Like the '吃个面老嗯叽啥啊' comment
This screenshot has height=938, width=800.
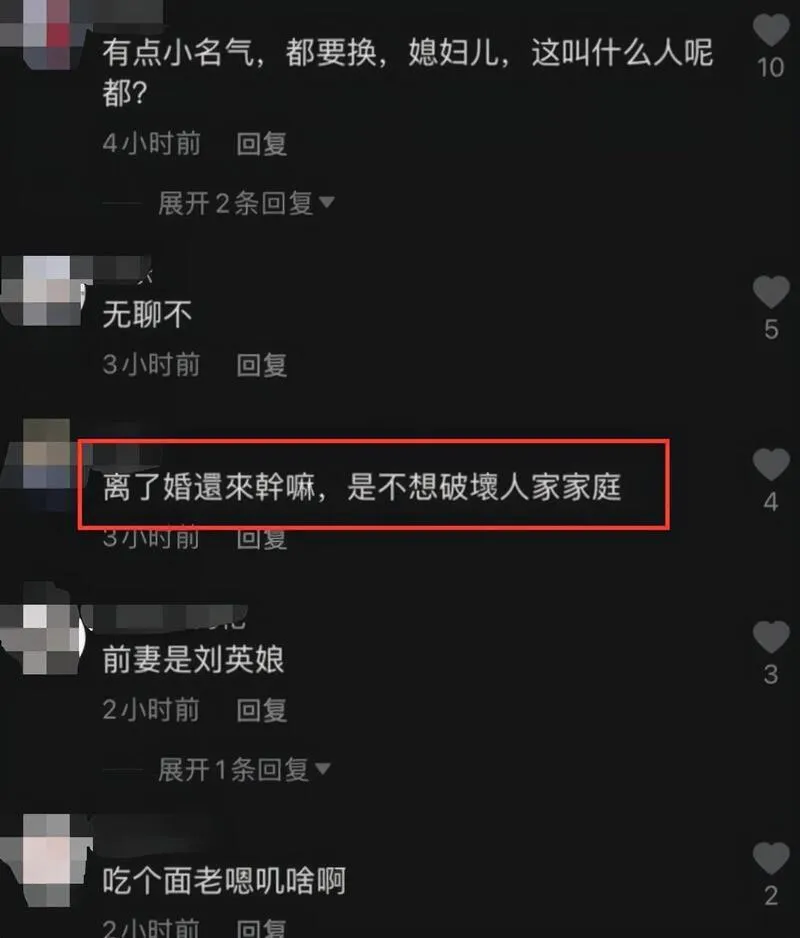(771, 858)
